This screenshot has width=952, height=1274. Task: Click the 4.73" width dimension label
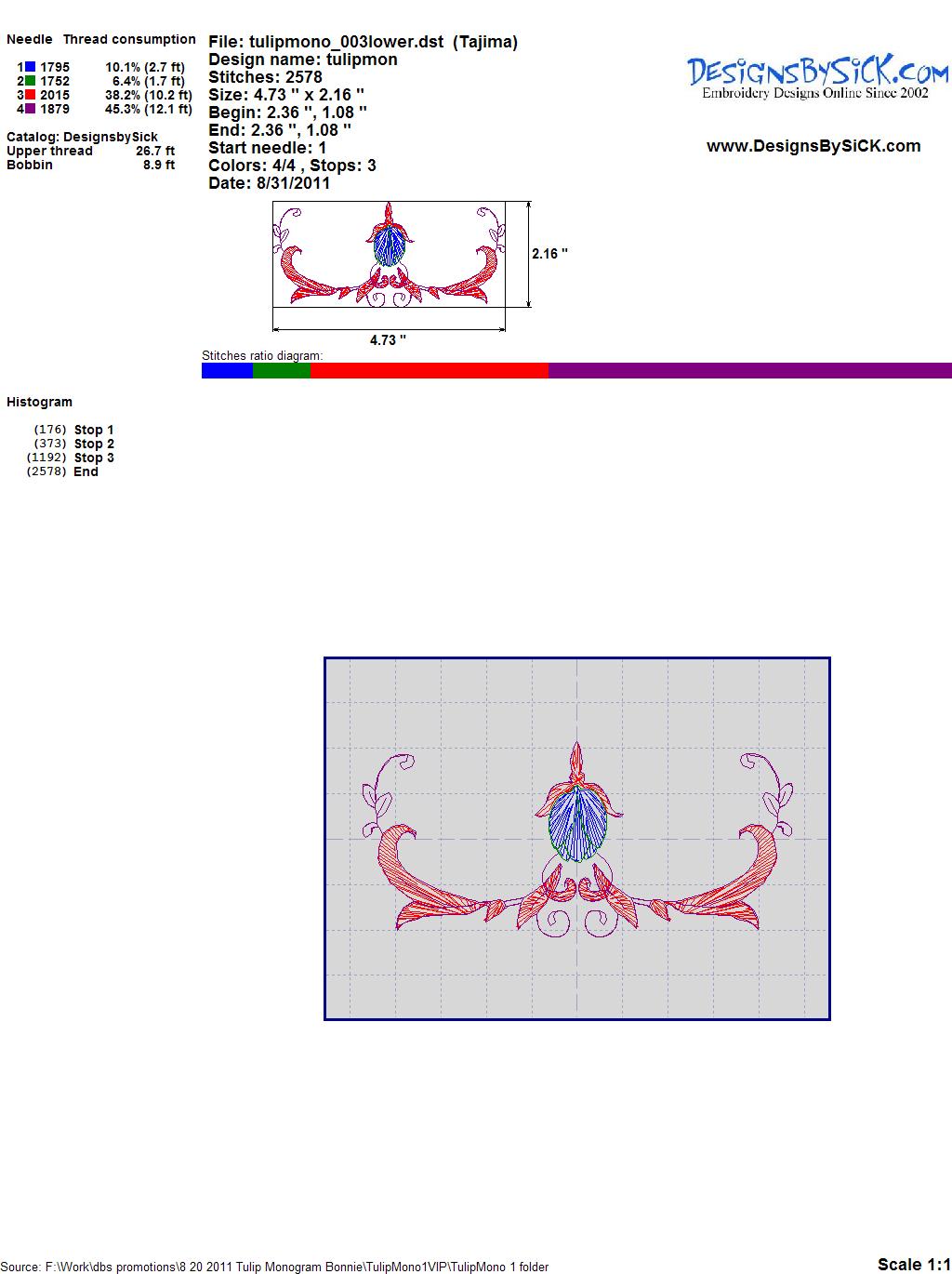click(388, 340)
